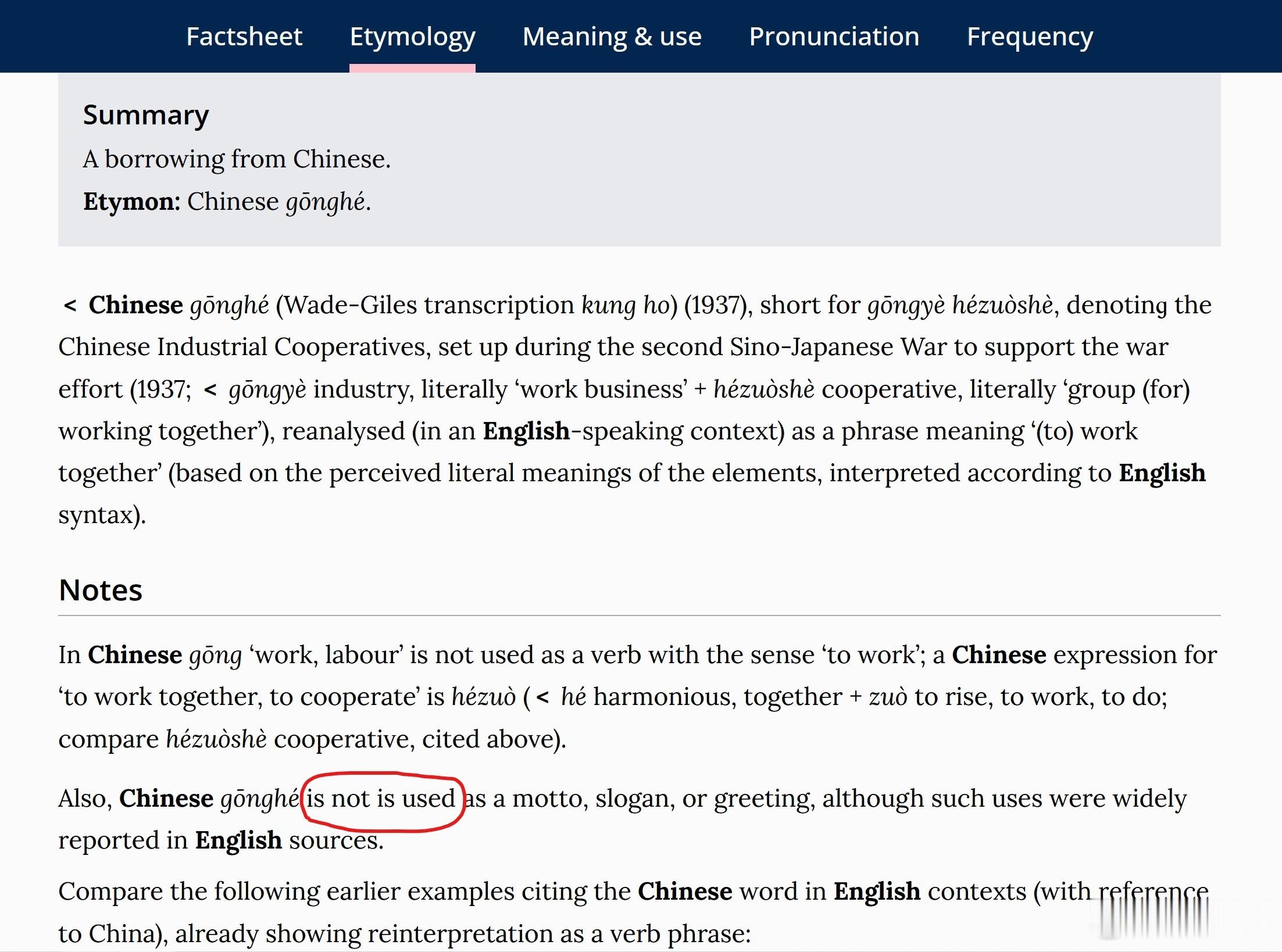Click the 'Etymon:' label
Viewport: 1282px width, 952px height.
[132, 202]
